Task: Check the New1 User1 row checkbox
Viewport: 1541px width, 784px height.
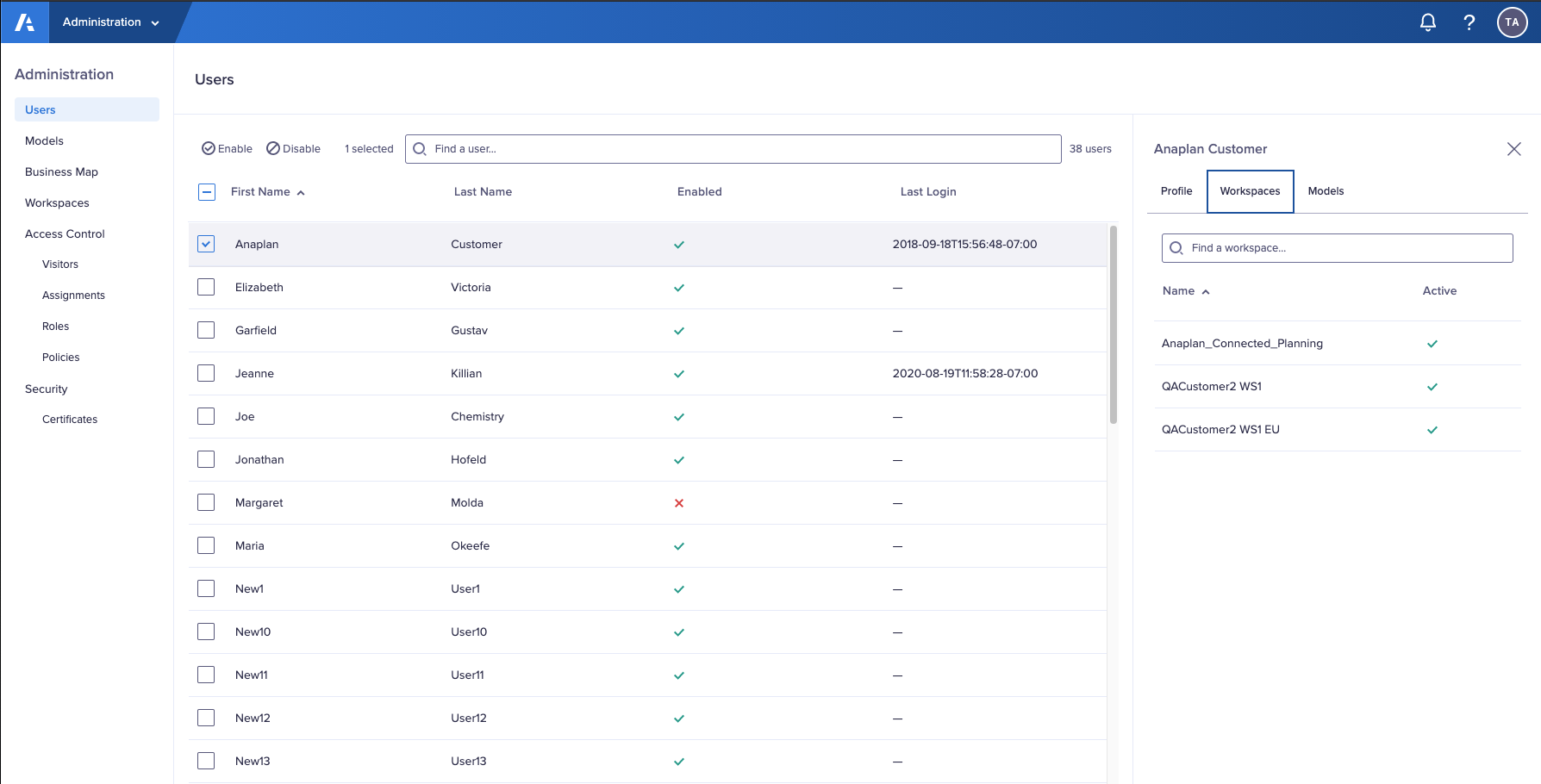Action: click(x=206, y=588)
